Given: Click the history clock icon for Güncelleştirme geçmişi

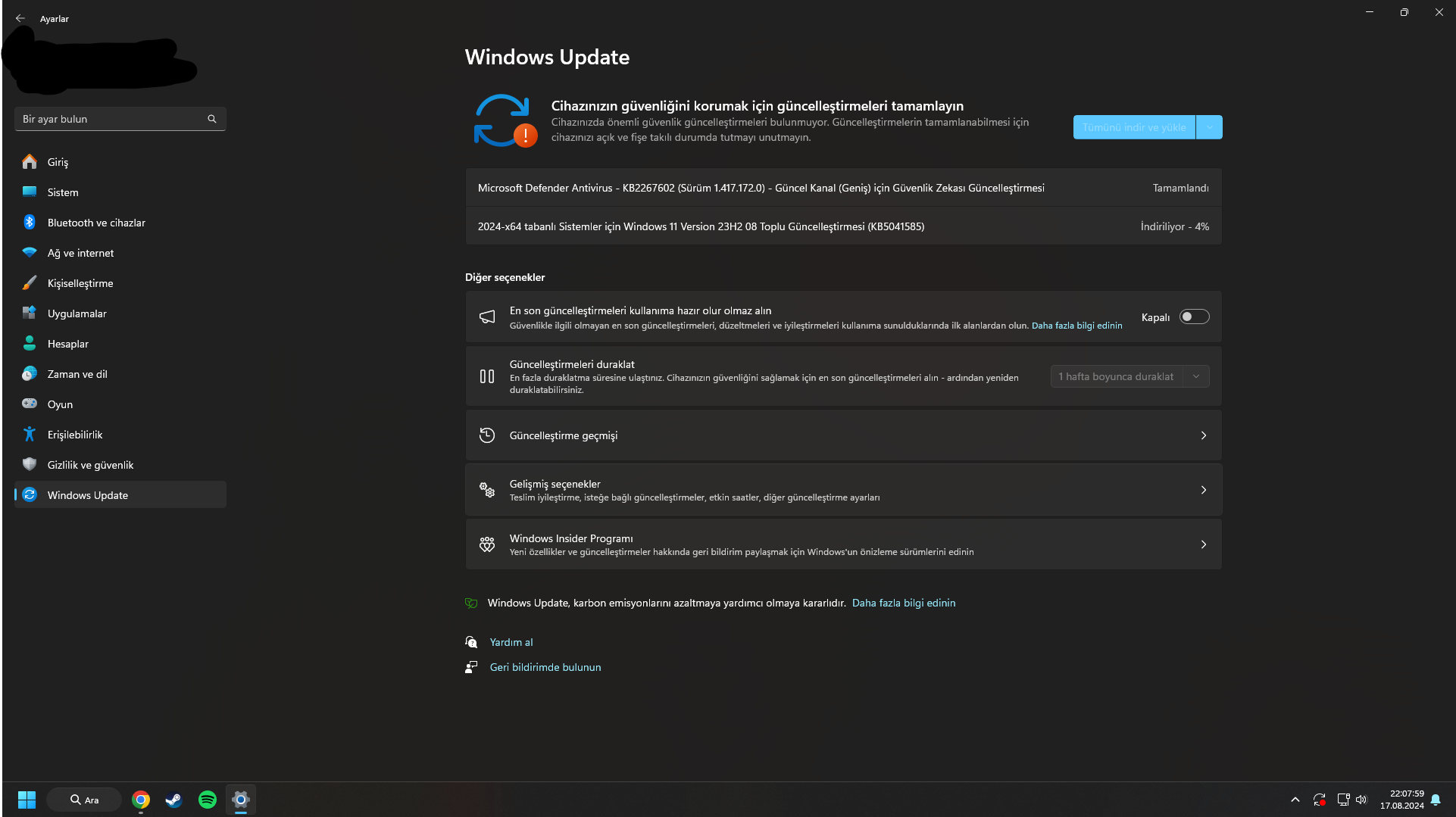Looking at the screenshot, I should coord(487,435).
